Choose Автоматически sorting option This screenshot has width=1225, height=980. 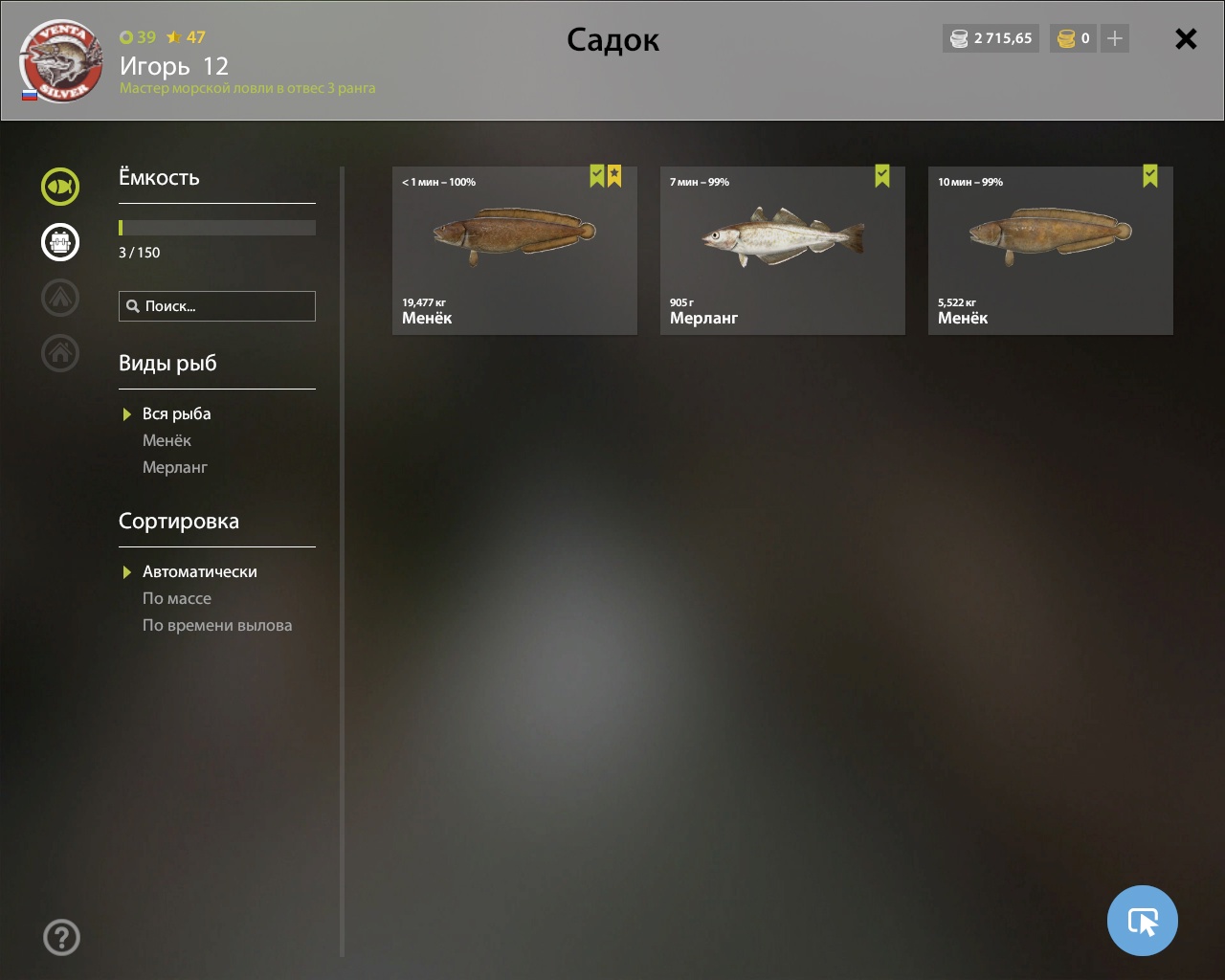point(199,571)
